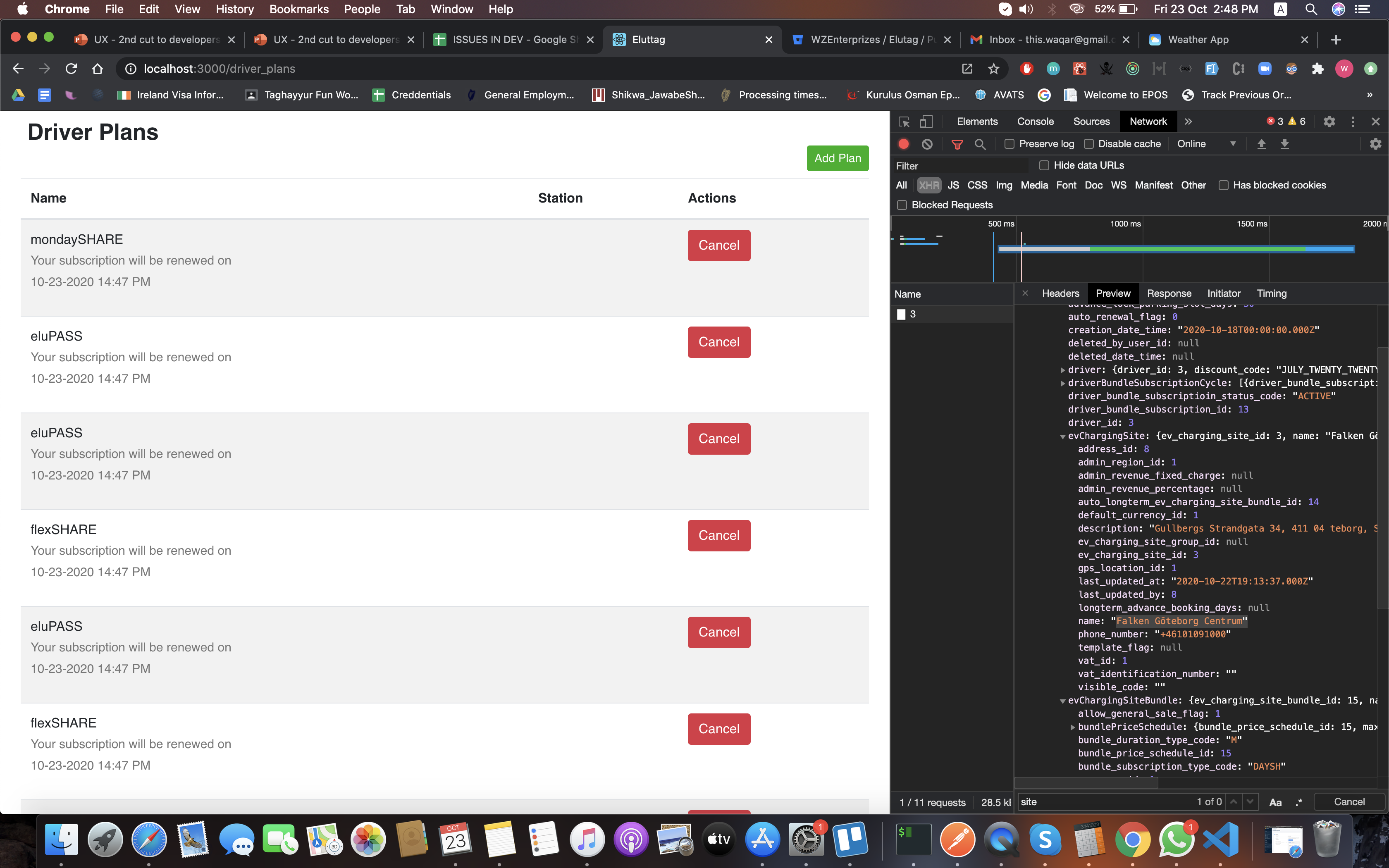Click the DevTools inspect element picker icon
The height and width of the screenshot is (868, 1389).
pyautogui.click(x=904, y=122)
